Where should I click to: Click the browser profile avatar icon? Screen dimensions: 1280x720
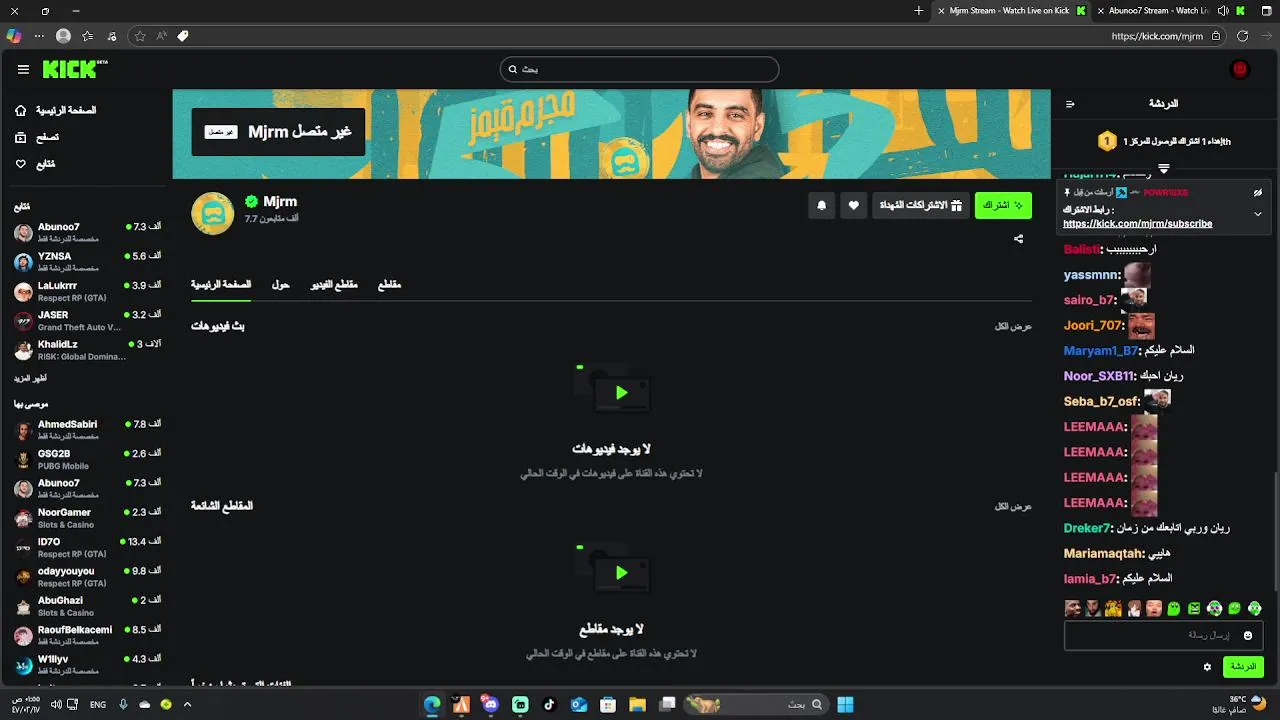coord(64,36)
